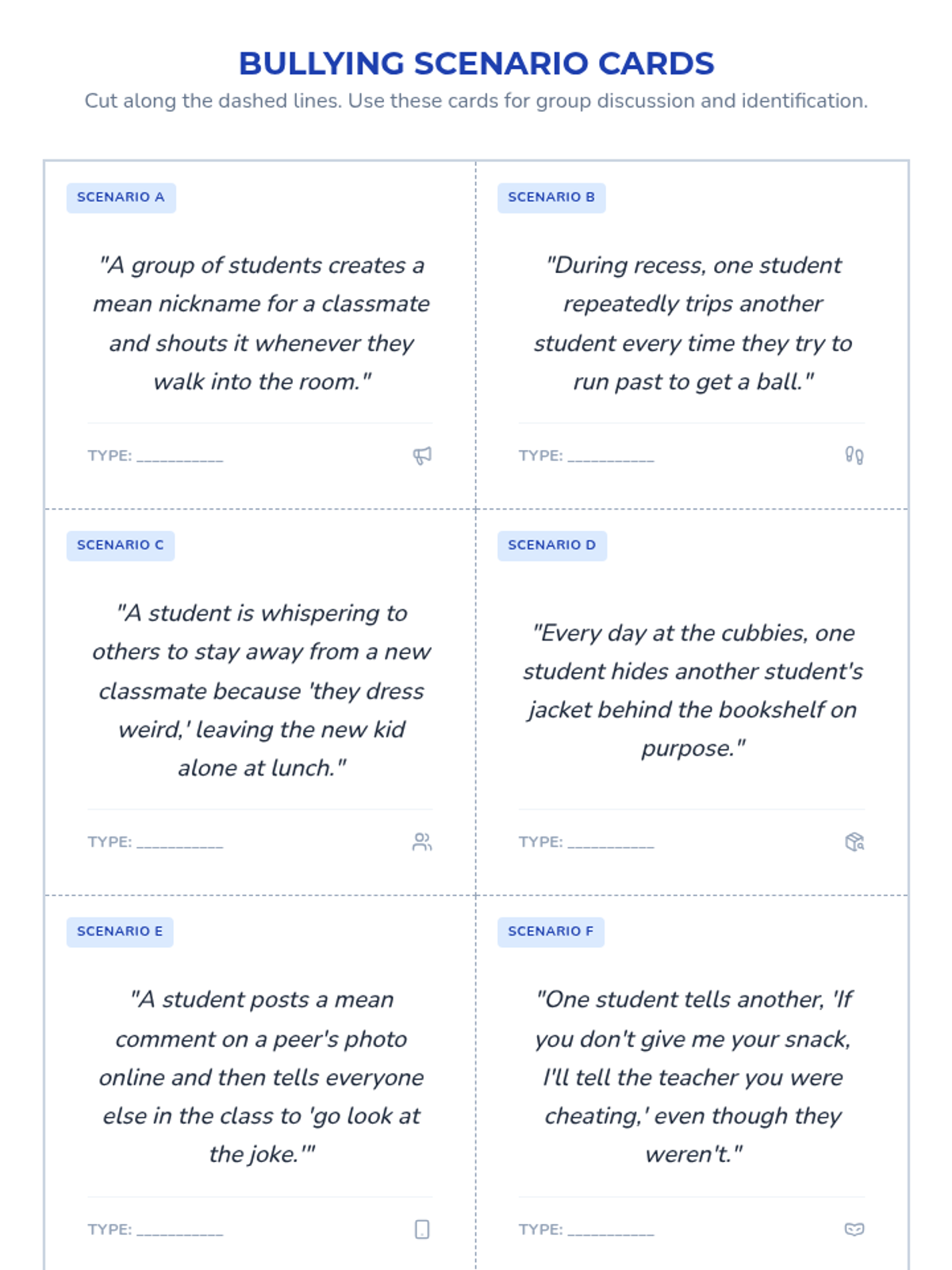Click the people icon on Scenario C
Screen dimensions: 952x1270
tap(422, 842)
